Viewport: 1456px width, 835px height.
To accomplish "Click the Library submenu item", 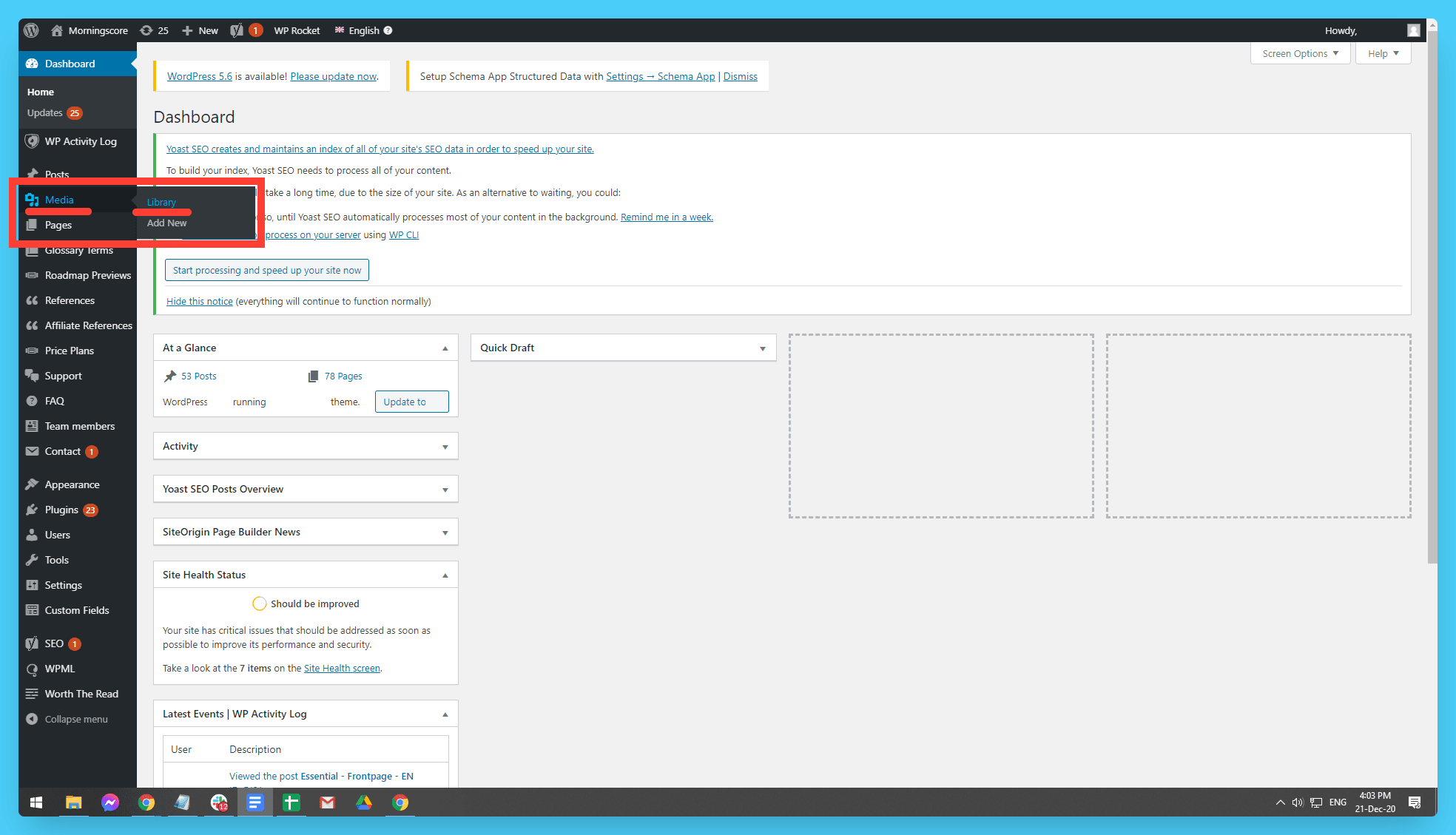I will [x=161, y=201].
